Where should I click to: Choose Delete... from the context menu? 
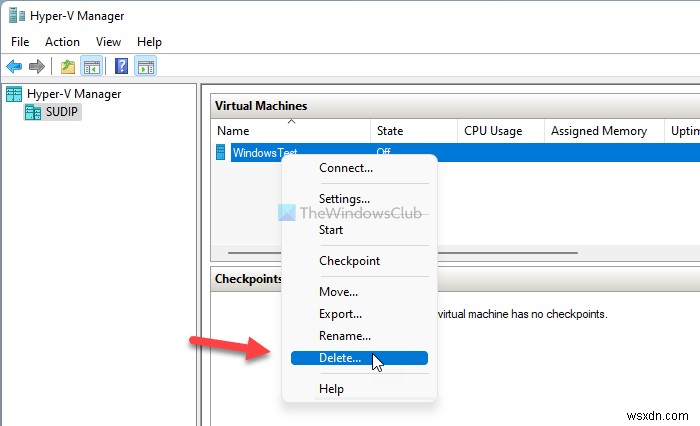[x=359, y=358]
